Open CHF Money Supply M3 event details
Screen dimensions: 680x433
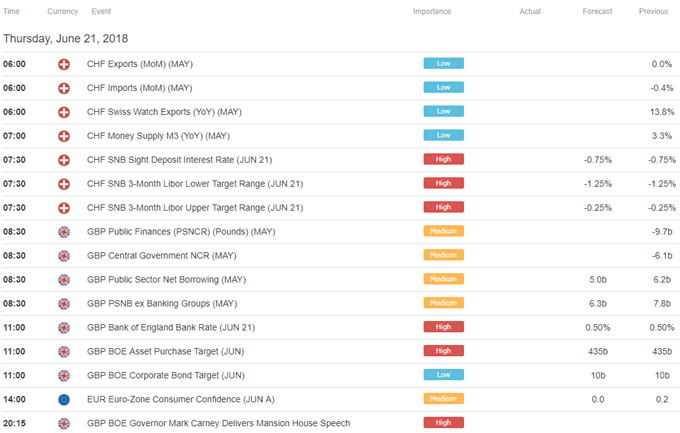(158, 136)
